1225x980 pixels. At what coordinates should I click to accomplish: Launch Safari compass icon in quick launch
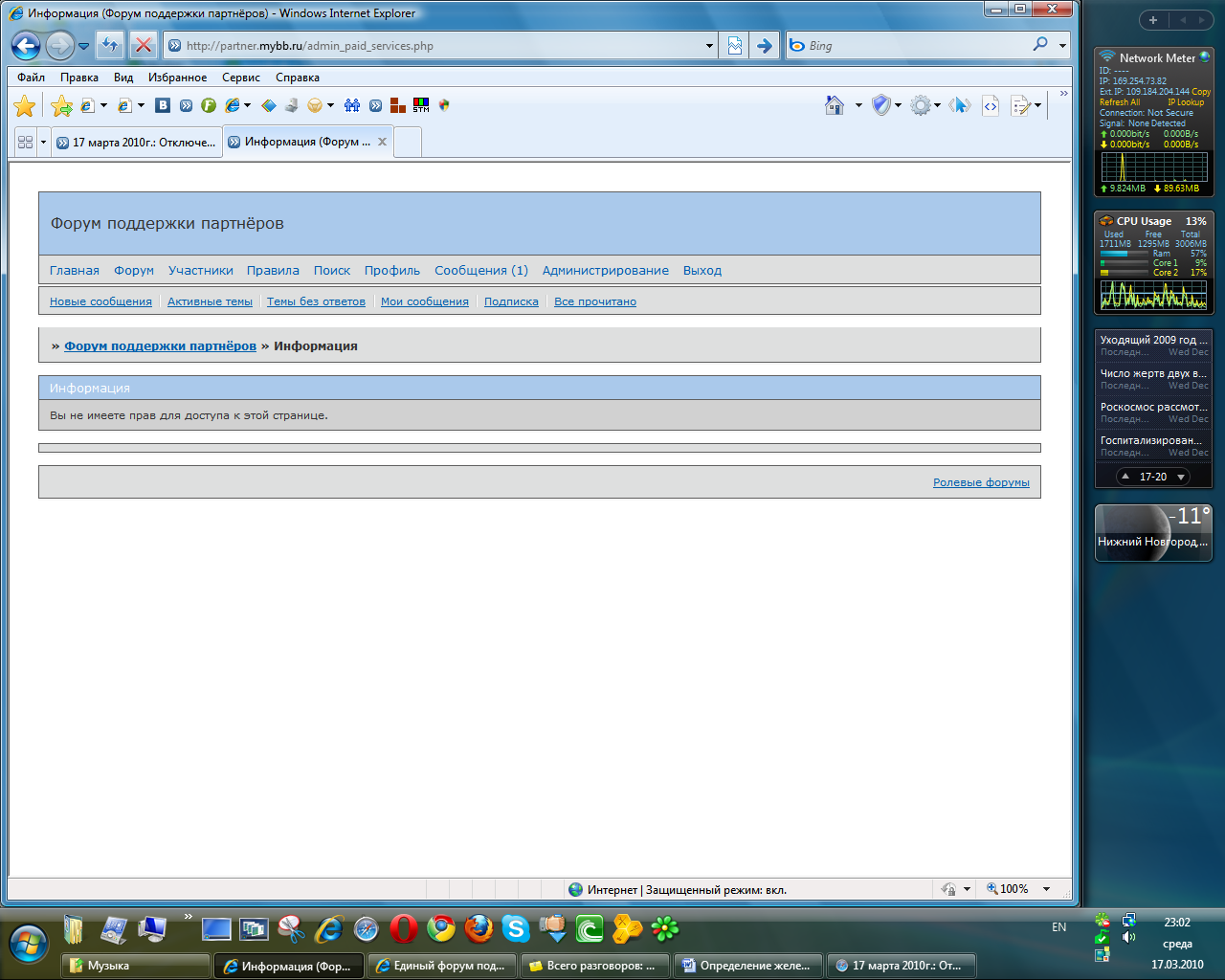(367, 928)
